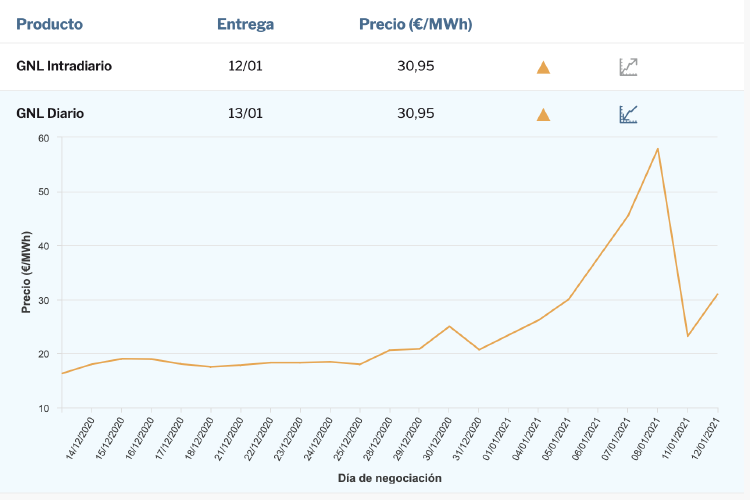Open the chart icon for GNL Intradiario

pyautogui.click(x=628, y=67)
